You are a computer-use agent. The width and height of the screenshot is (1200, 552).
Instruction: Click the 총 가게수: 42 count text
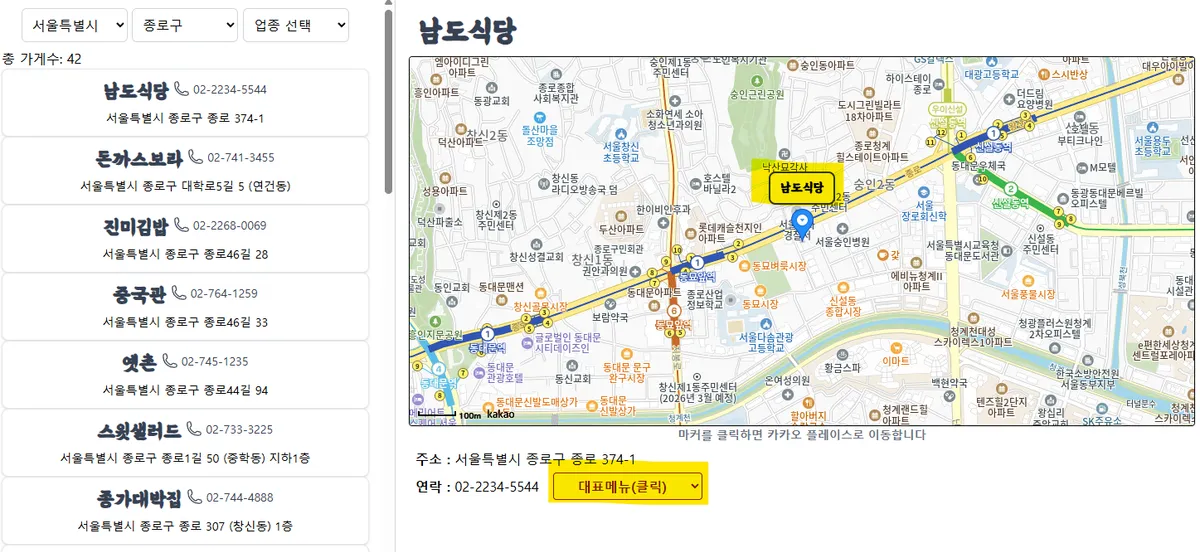click(x=42, y=59)
